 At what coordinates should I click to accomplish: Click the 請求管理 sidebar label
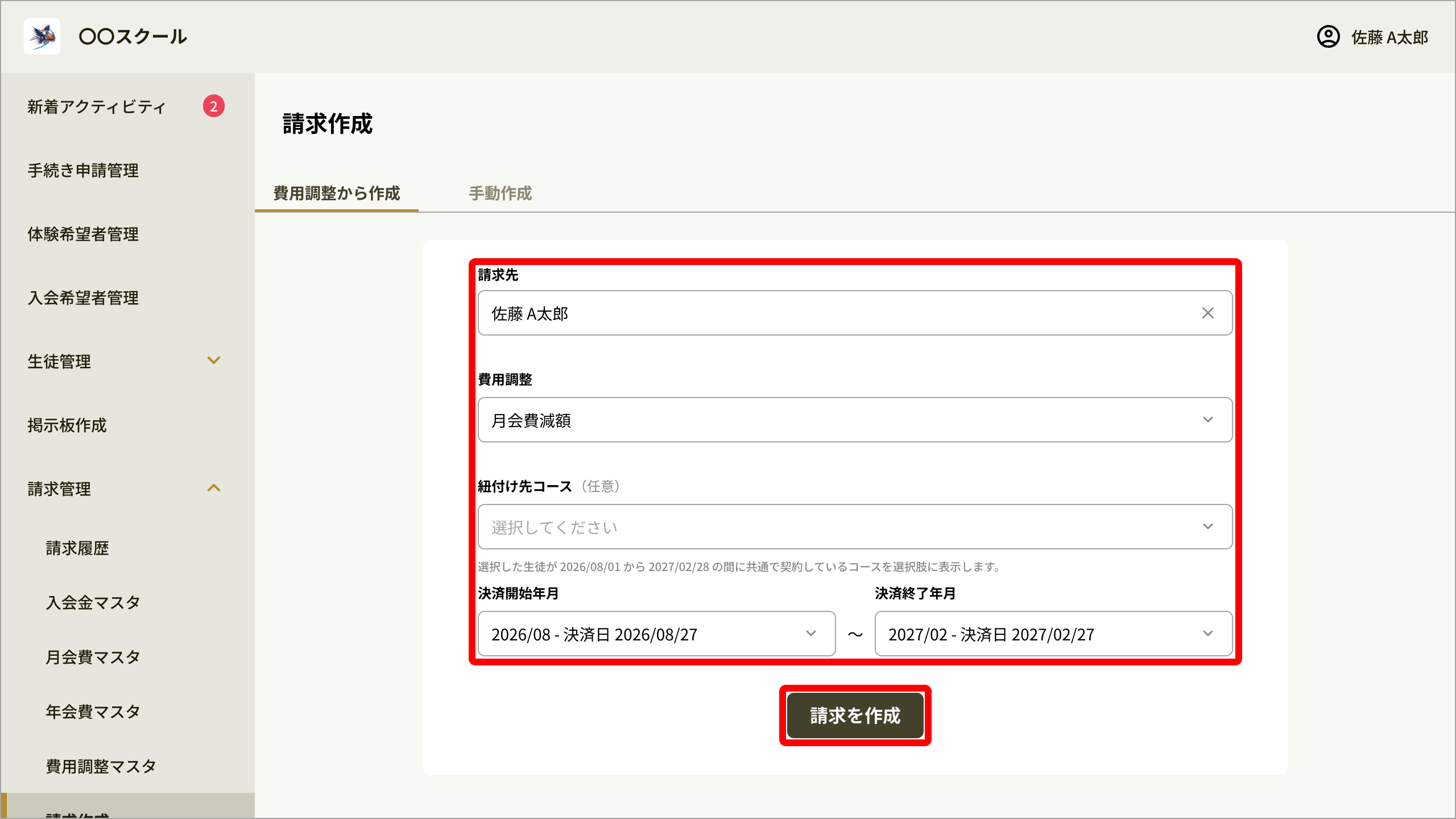tap(59, 489)
